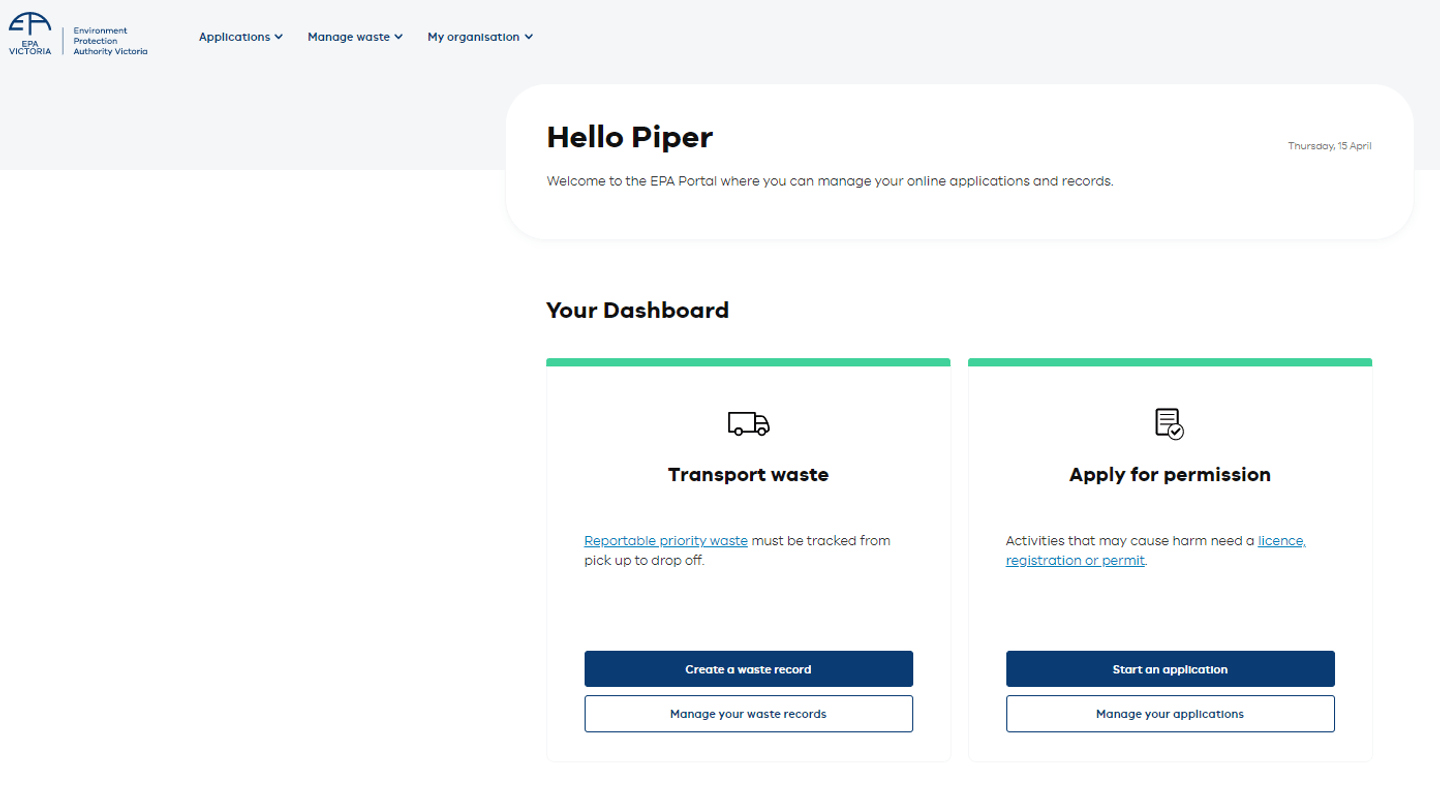The height and width of the screenshot is (785, 1440).
Task: Click the Transport waste card heading
Action: (x=747, y=474)
